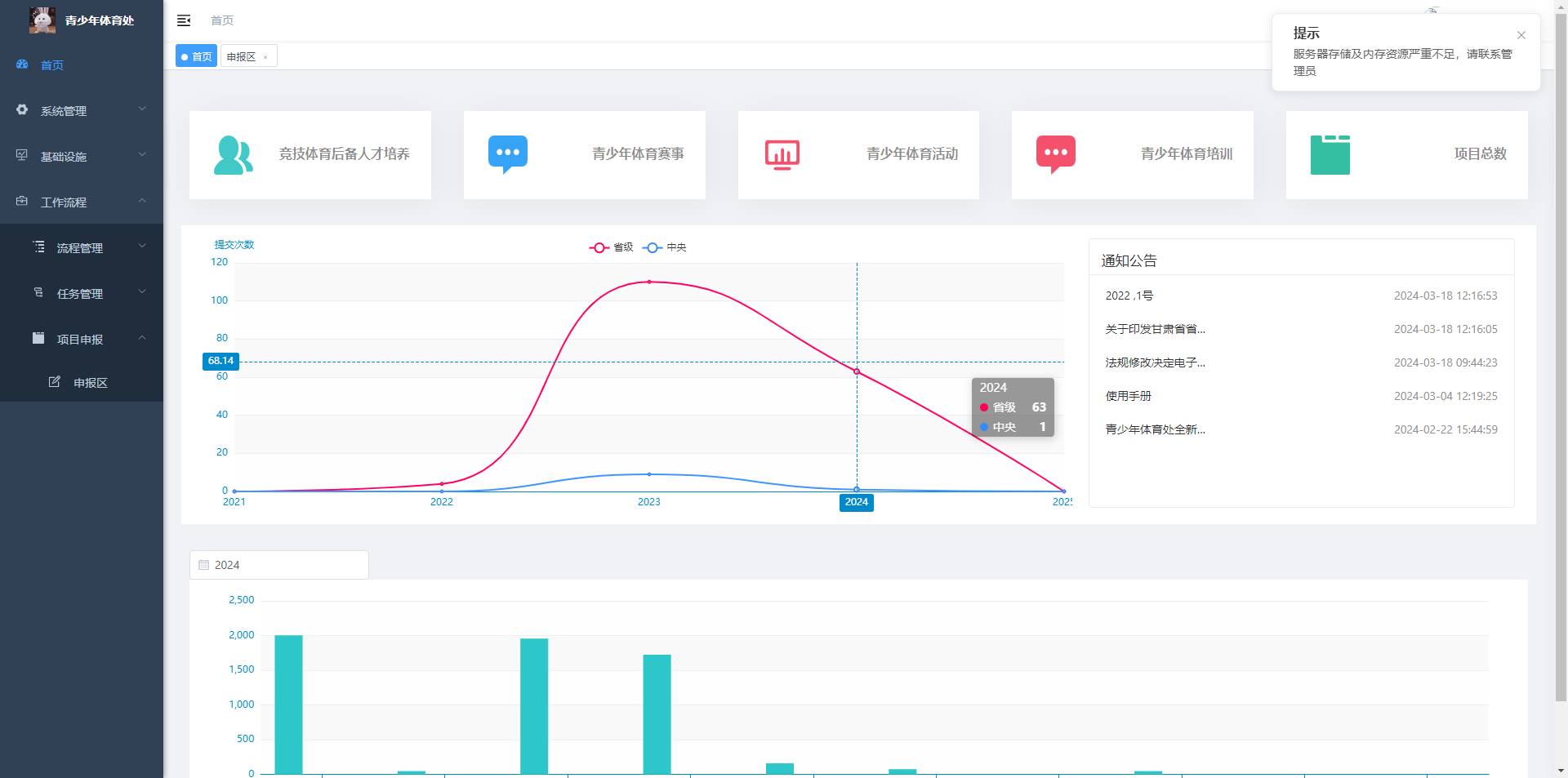The image size is (1568, 778).
Task: Open the 首页 dashboard icon in sidebar
Action: click(22, 64)
